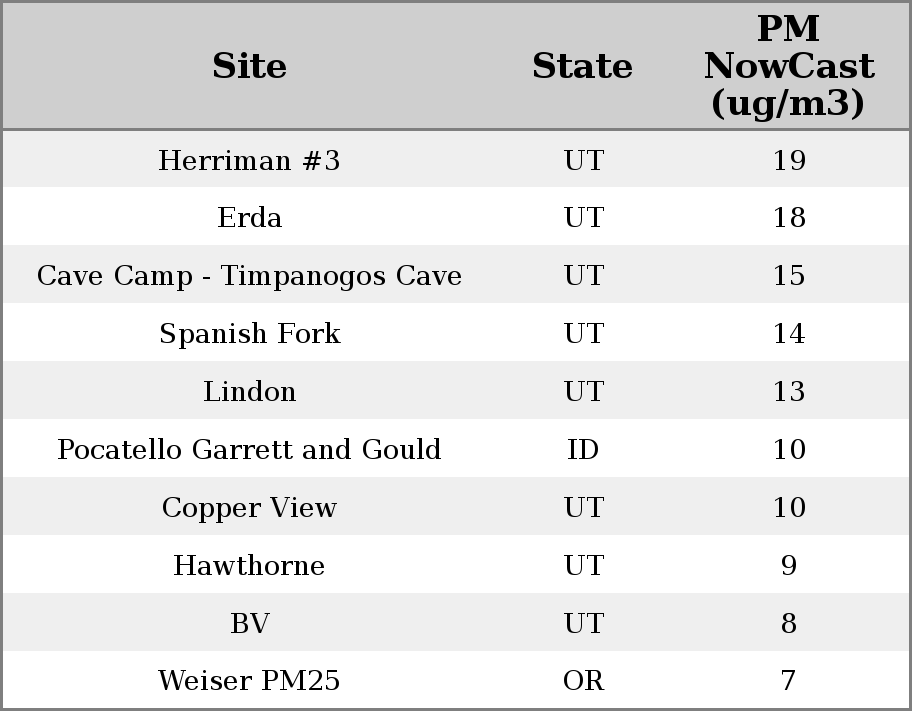Click the OR state cell

pos(583,681)
